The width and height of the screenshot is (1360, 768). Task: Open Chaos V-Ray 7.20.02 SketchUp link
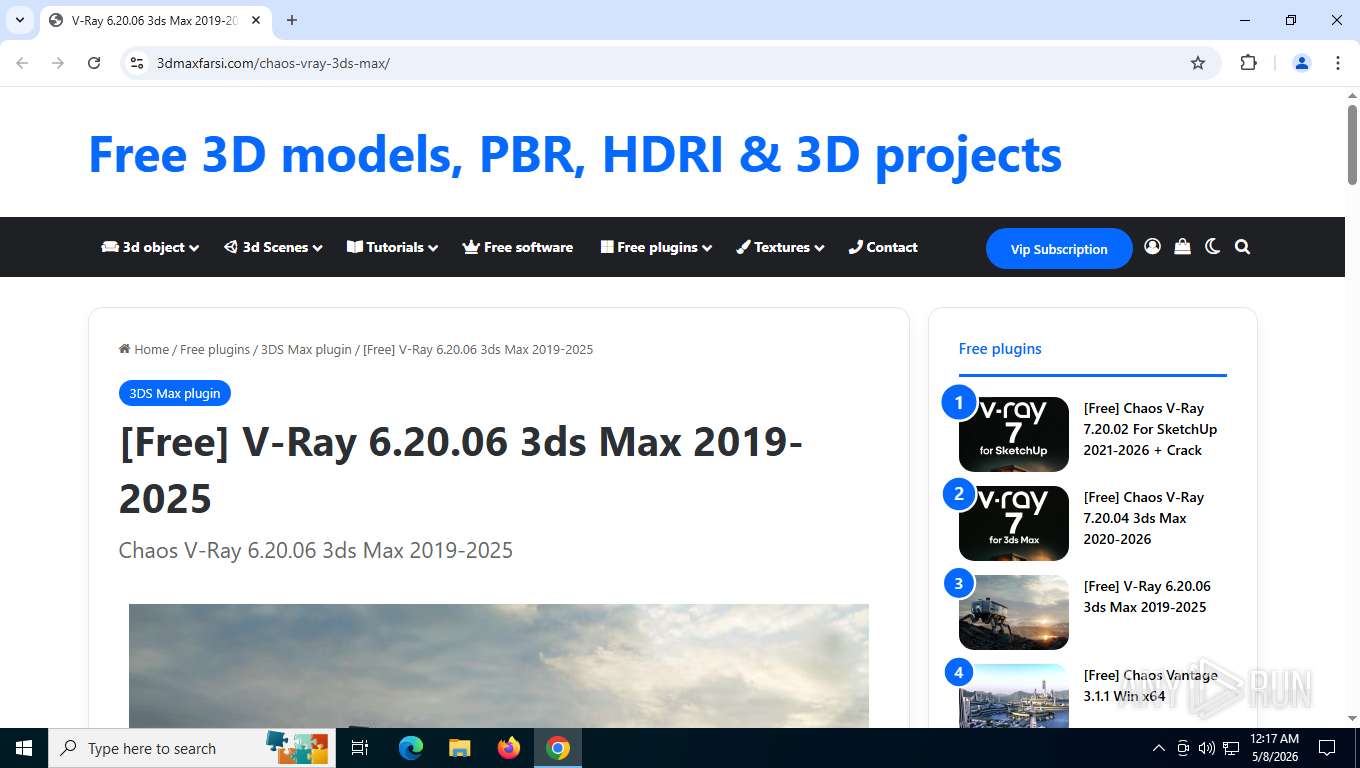1150,429
